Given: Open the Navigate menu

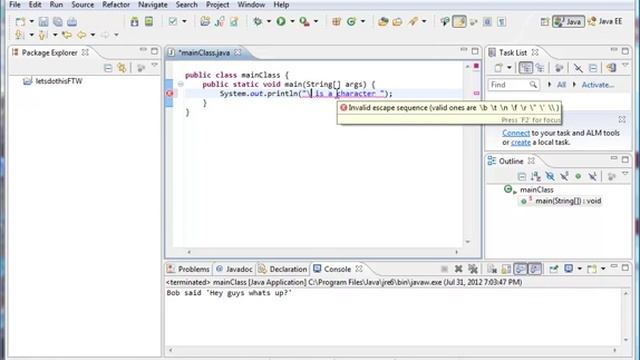Looking at the screenshot, I should (153, 5).
